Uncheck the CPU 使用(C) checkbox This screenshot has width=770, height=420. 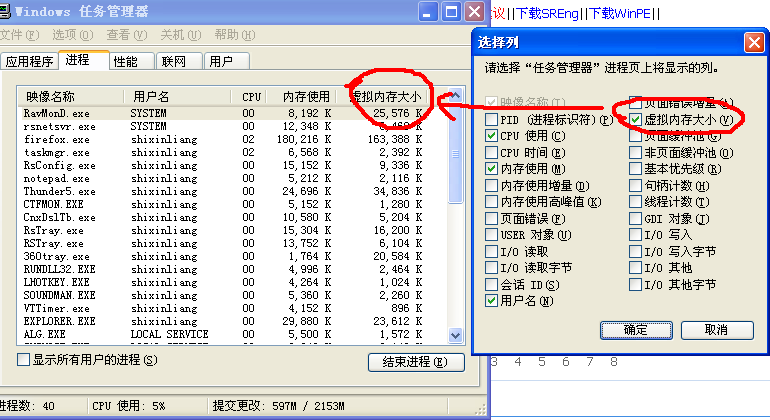pyautogui.click(x=491, y=136)
